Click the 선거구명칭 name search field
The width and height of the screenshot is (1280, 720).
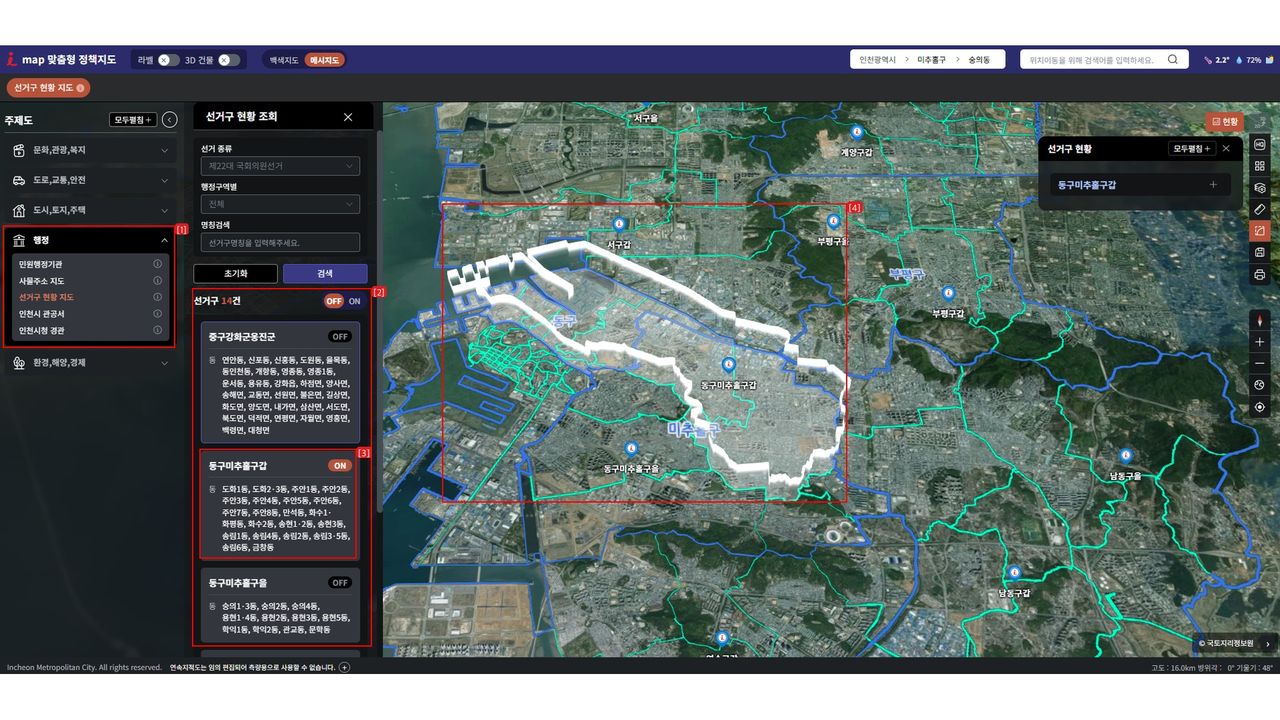(280, 243)
